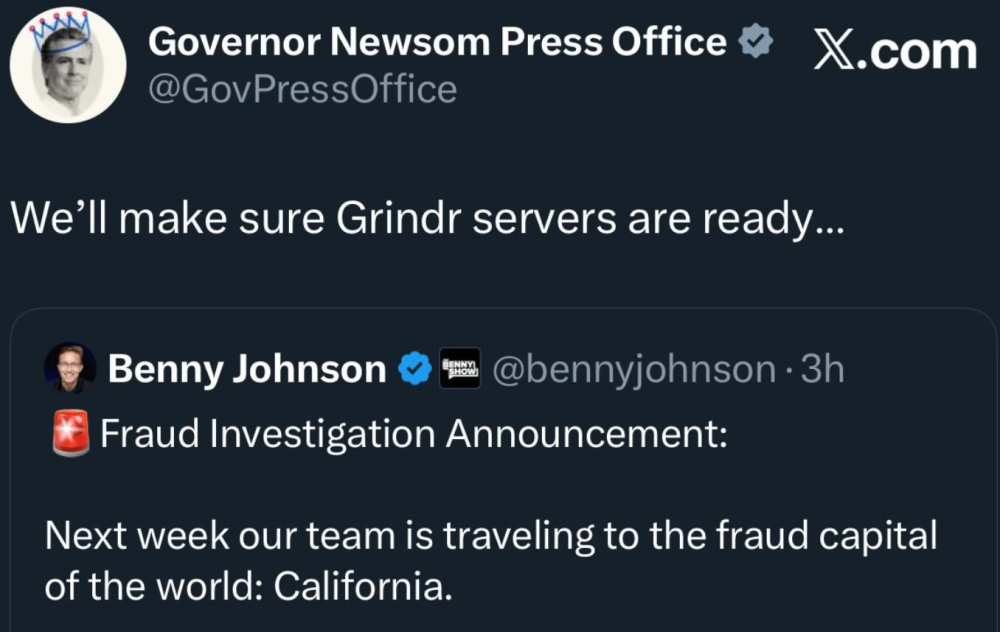Click the "Next week our team" paragraph

tap(490, 560)
